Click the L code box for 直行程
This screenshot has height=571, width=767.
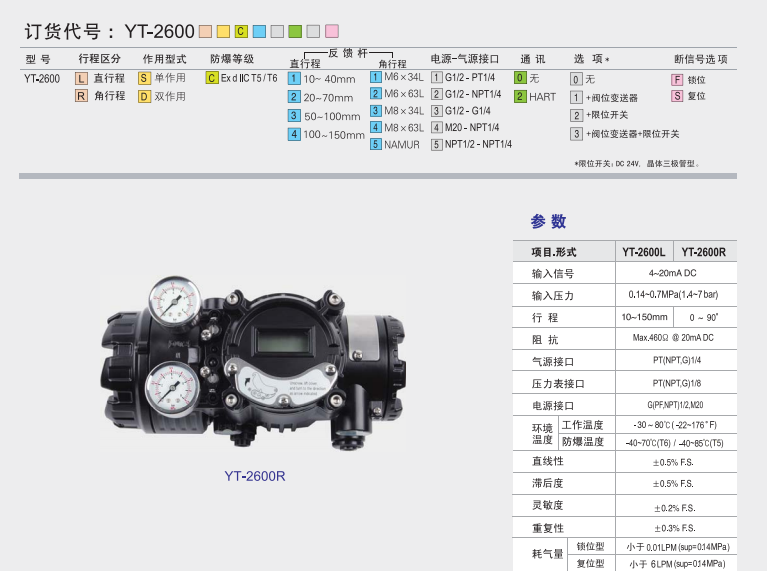click(82, 78)
